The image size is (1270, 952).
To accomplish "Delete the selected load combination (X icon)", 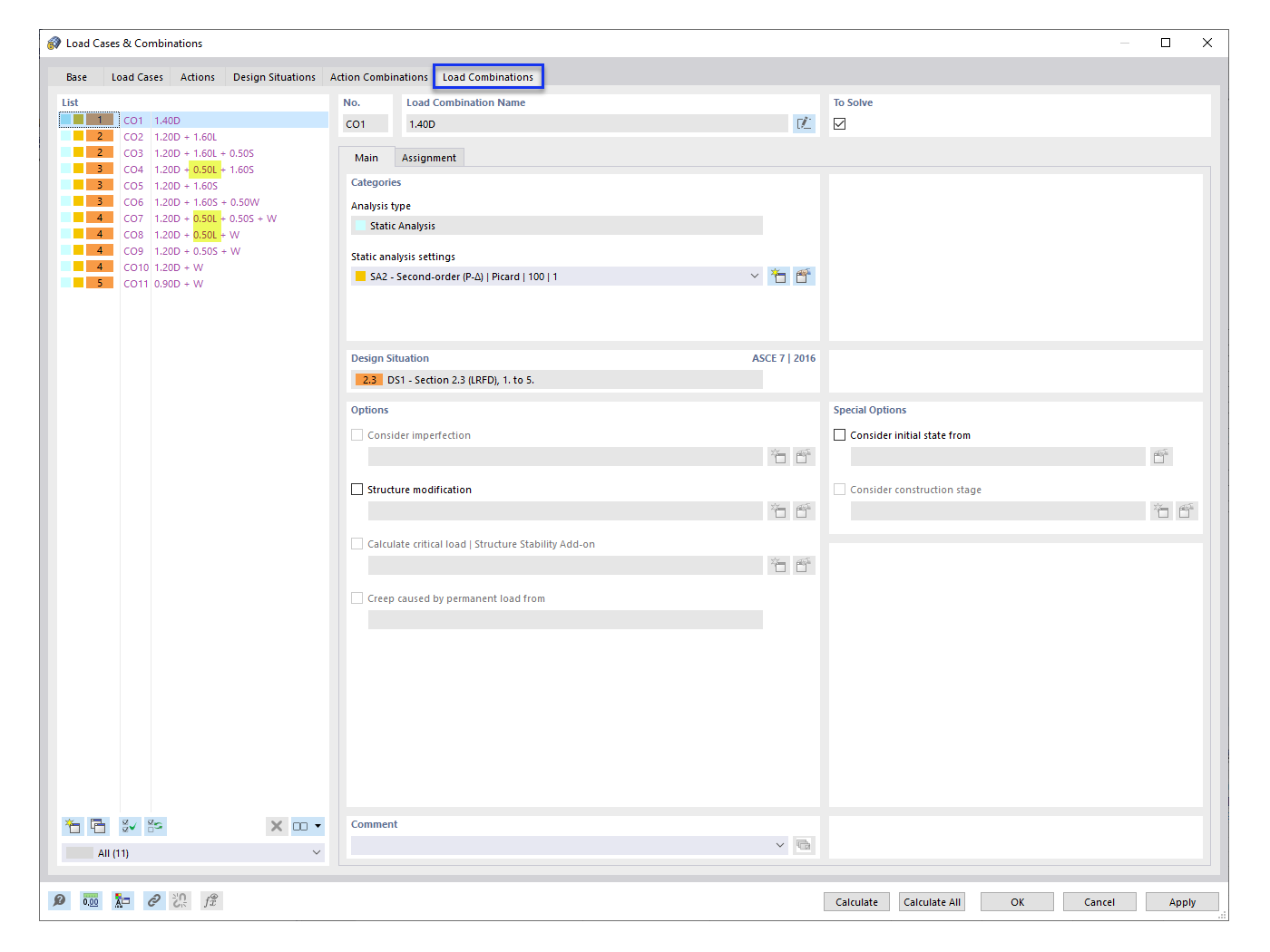I will point(277,826).
